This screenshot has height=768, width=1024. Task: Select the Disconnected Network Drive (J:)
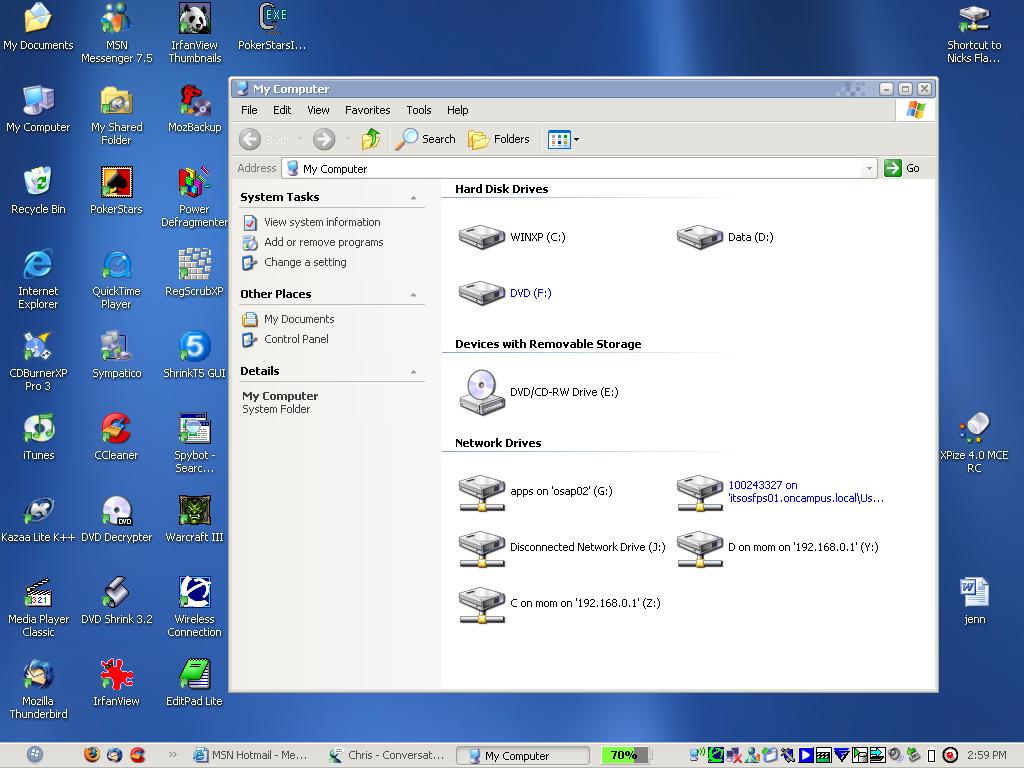pos(562,547)
